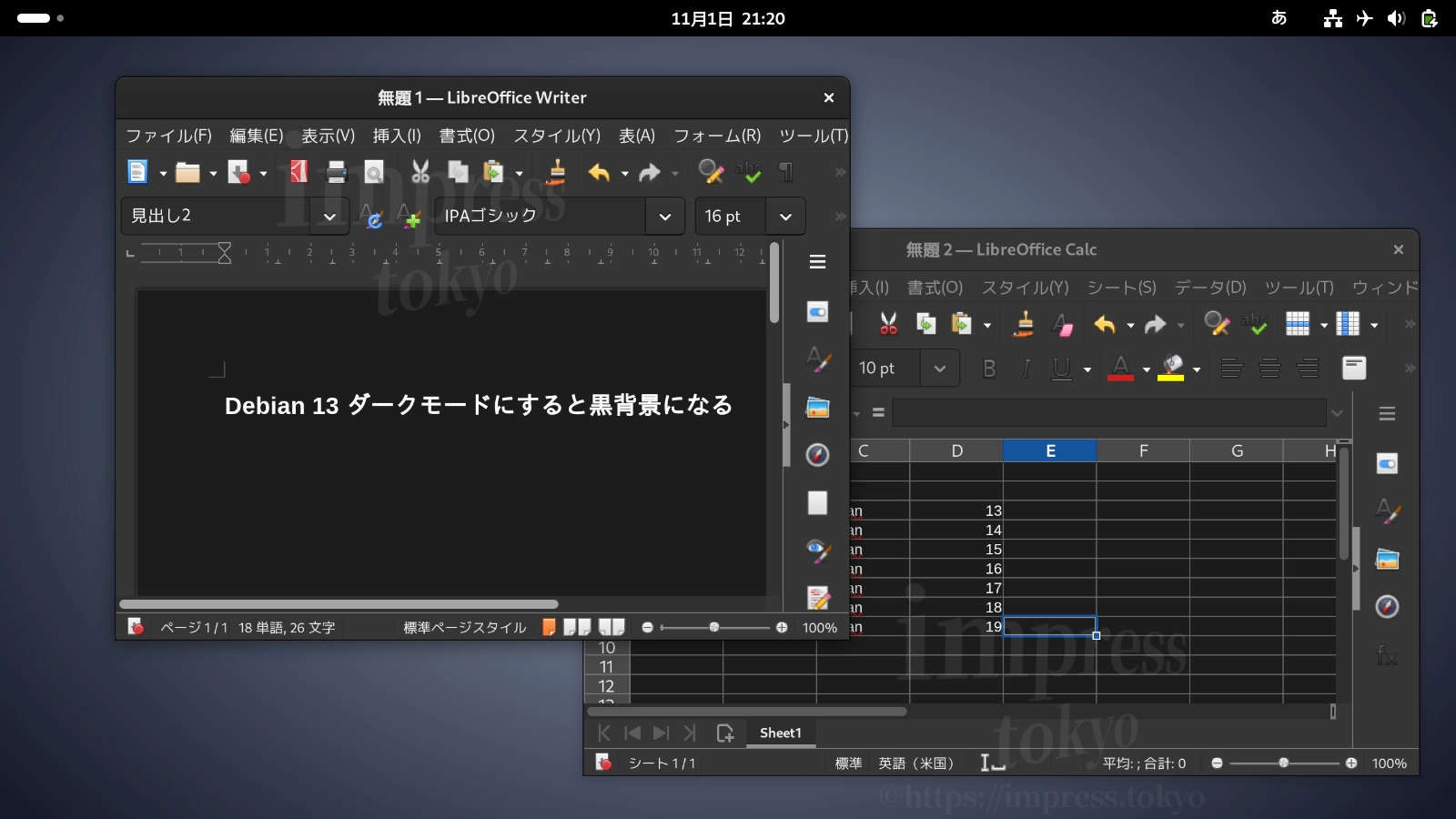Open Writer sidebar Gallery deck
The width and height of the screenshot is (1456, 819).
pos(818,407)
